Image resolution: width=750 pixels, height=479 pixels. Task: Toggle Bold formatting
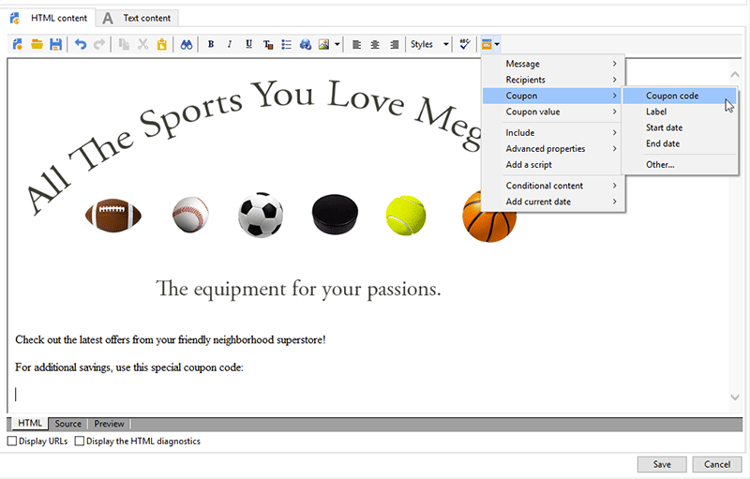211,44
